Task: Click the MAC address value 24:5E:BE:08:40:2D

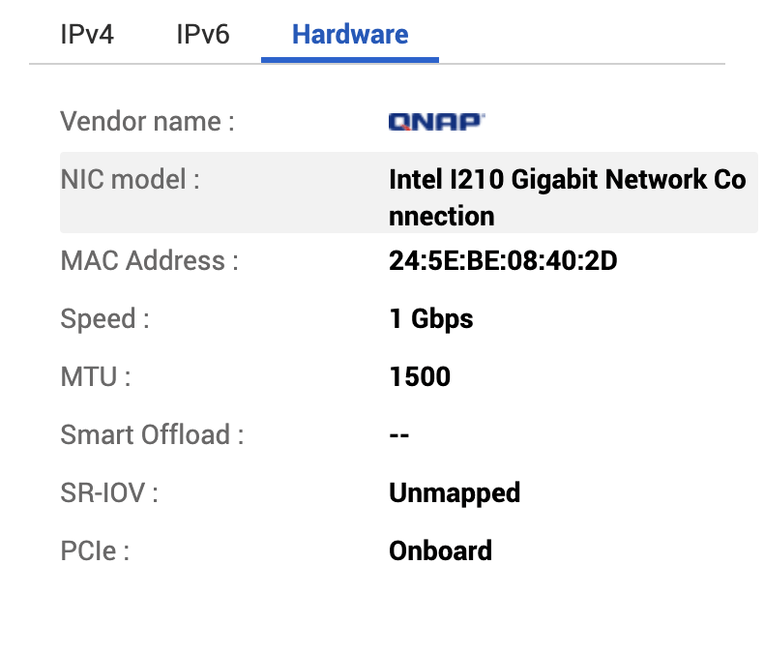Action: click(503, 261)
